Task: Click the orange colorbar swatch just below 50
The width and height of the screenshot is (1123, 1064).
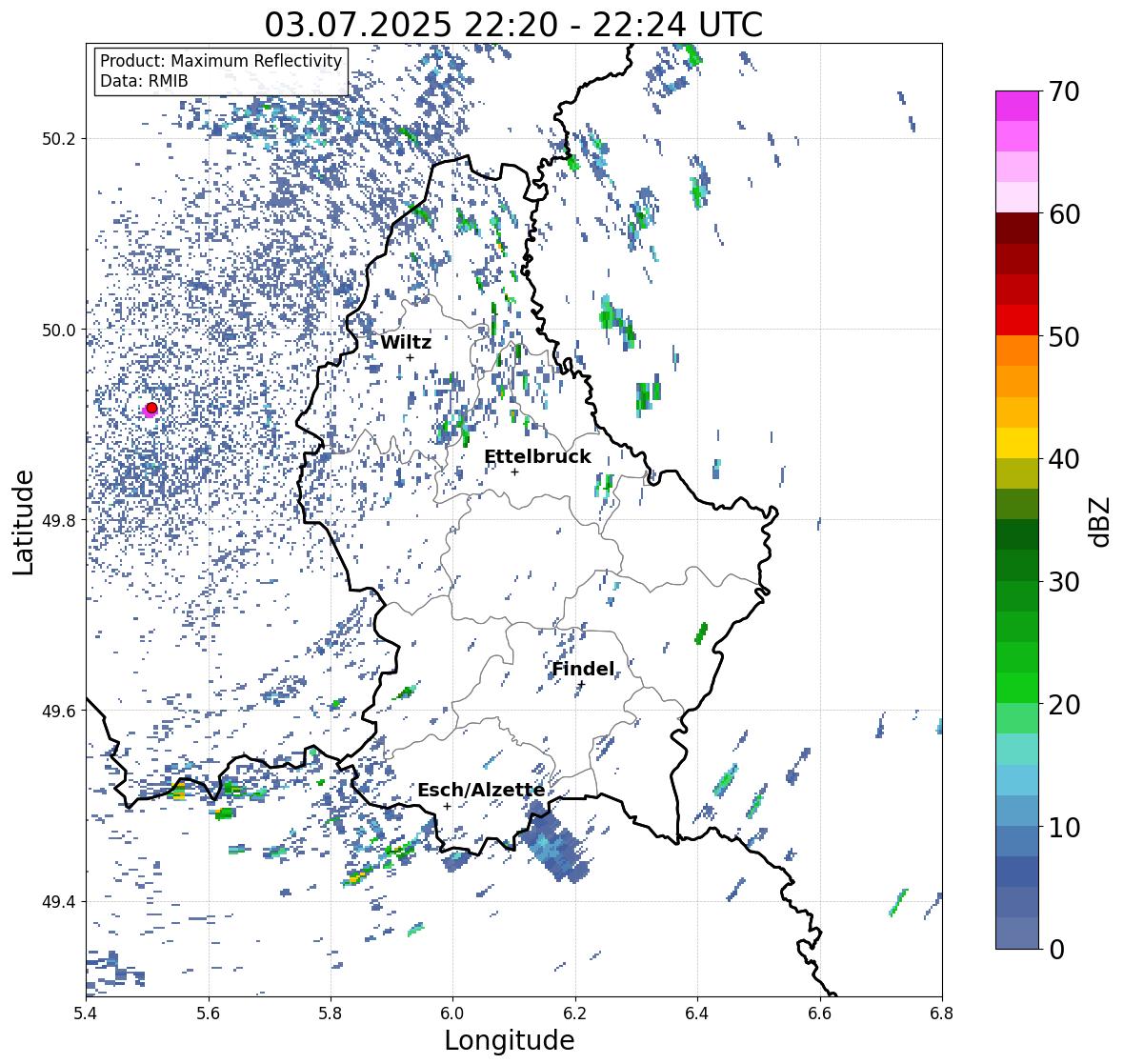Action: click(x=1017, y=351)
